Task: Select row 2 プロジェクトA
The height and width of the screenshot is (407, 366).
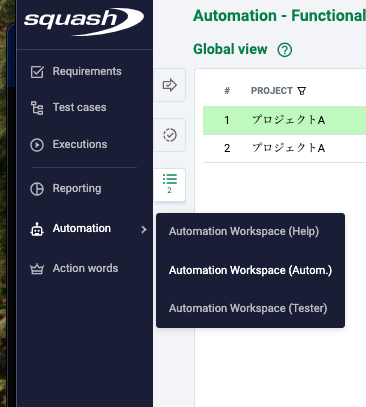Action: click(x=284, y=148)
